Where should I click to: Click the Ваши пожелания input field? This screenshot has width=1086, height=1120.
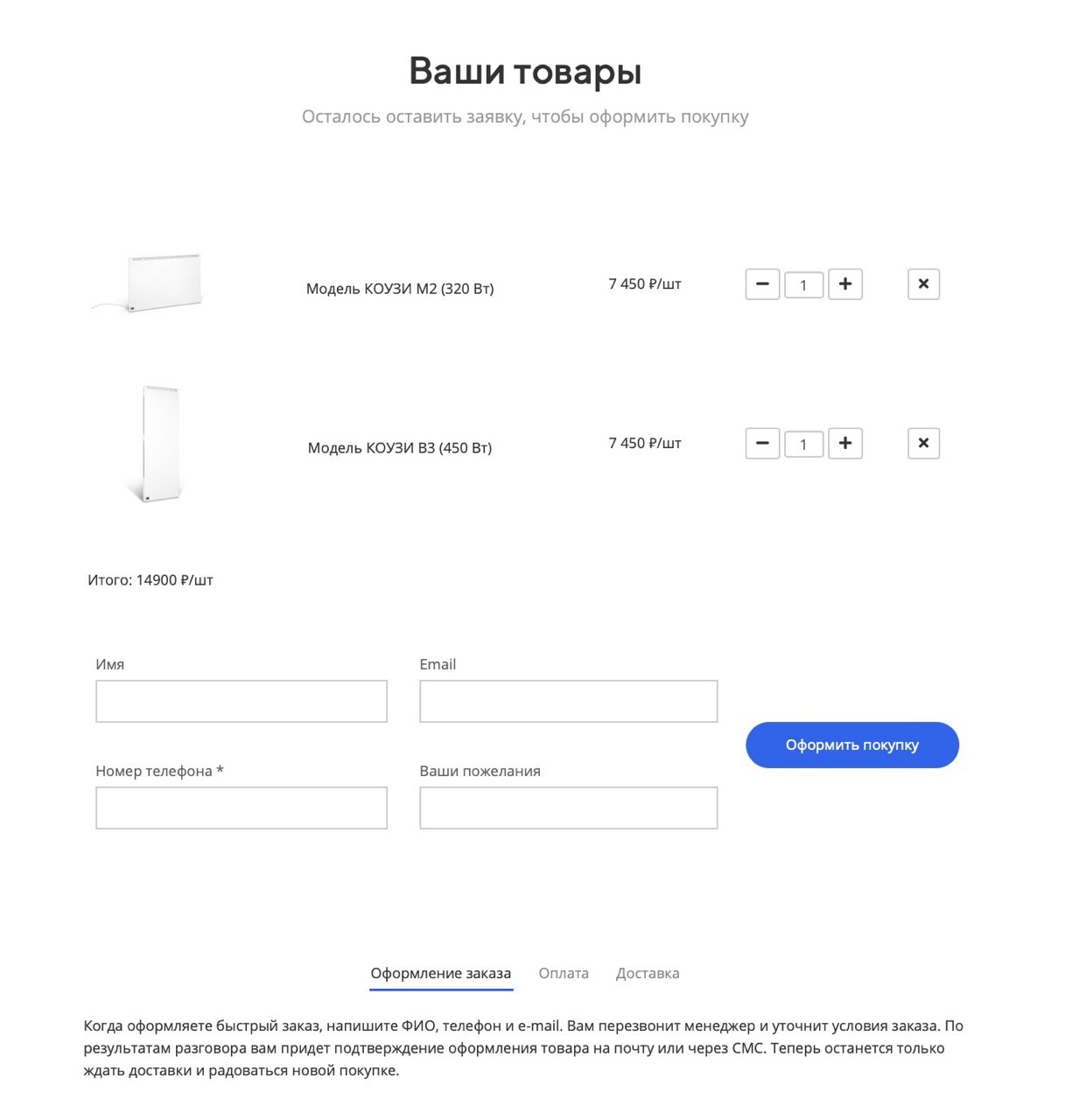coord(568,808)
